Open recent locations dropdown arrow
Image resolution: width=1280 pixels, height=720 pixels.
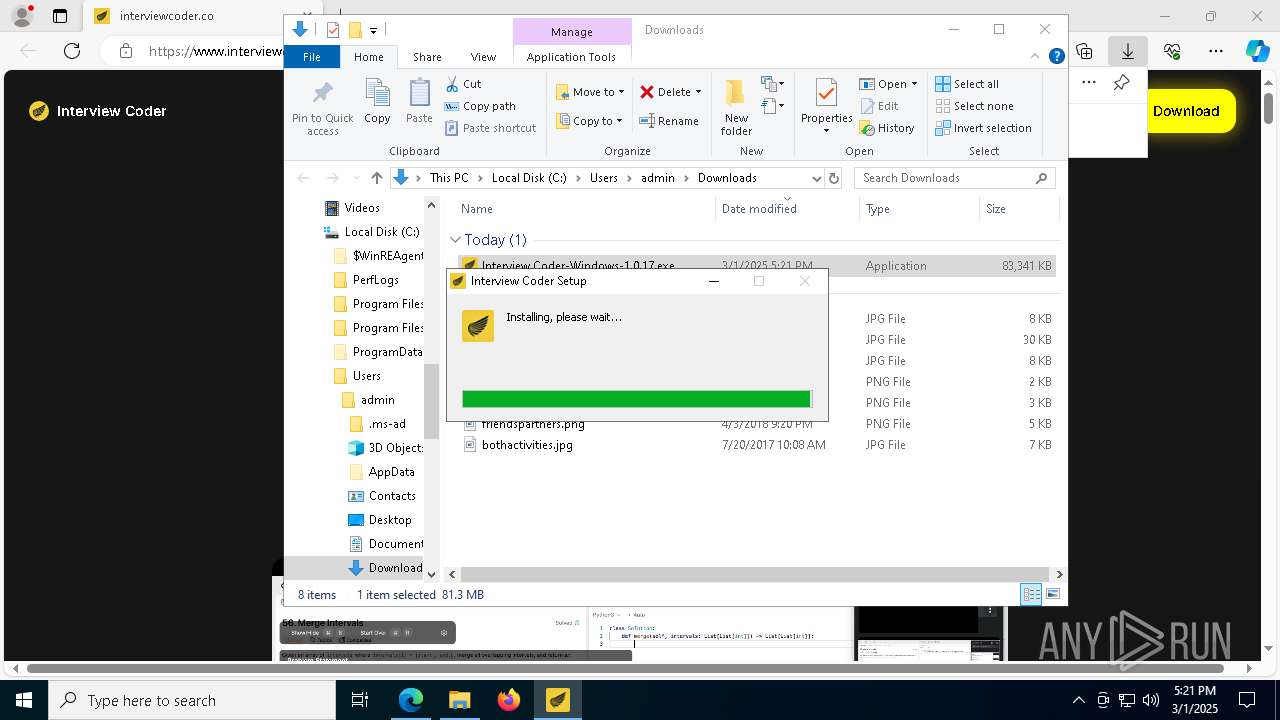(356, 178)
